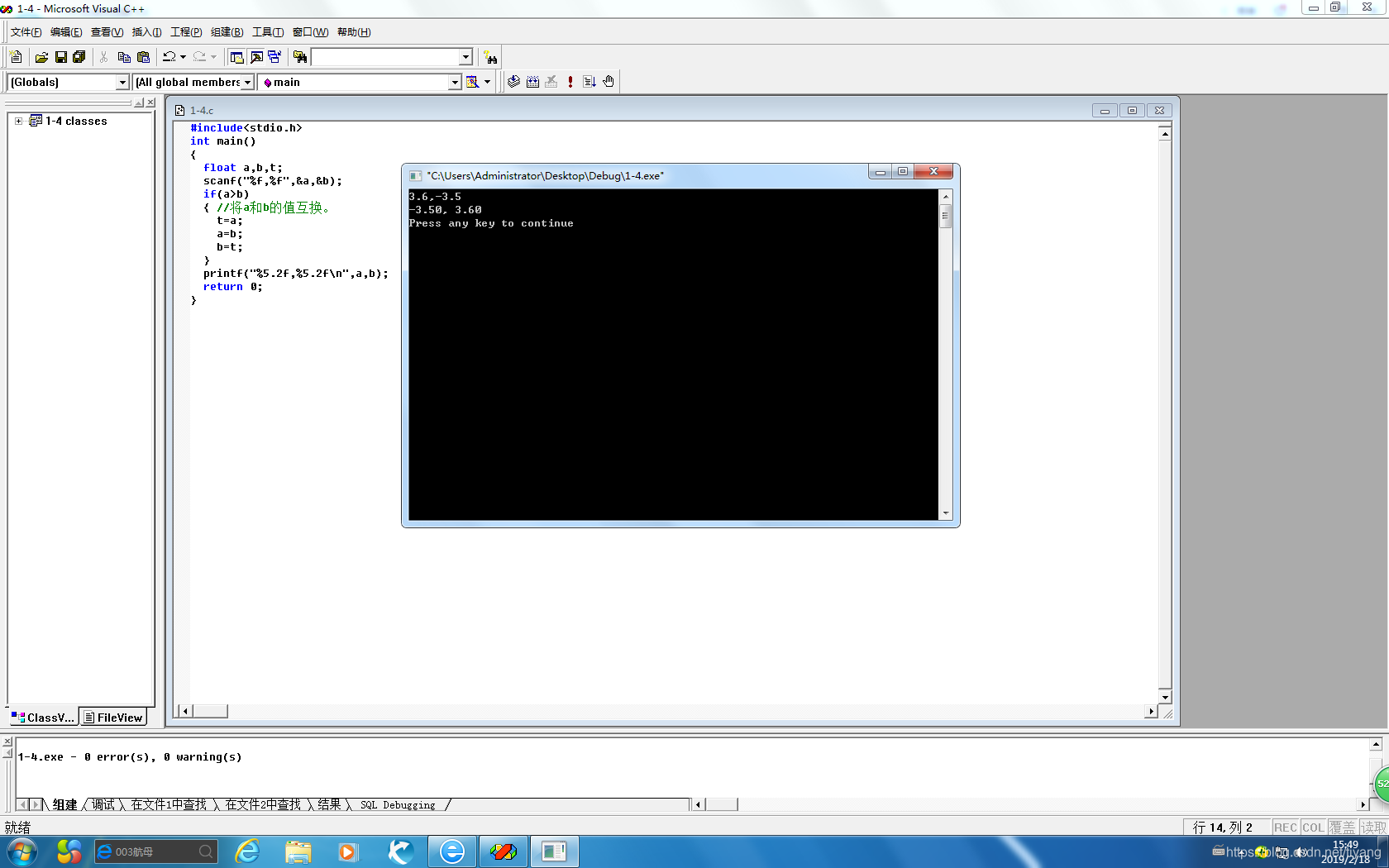Click the Find text input field
Image resolution: width=1389 pixels, height=868 pixels.
(385, 57)
